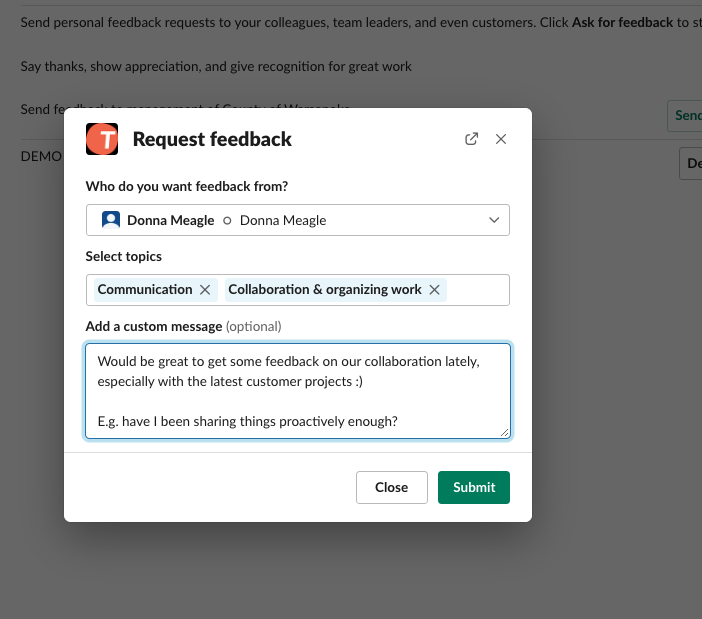Close the Request feedback dialog with X

click(x=501, y=139)
